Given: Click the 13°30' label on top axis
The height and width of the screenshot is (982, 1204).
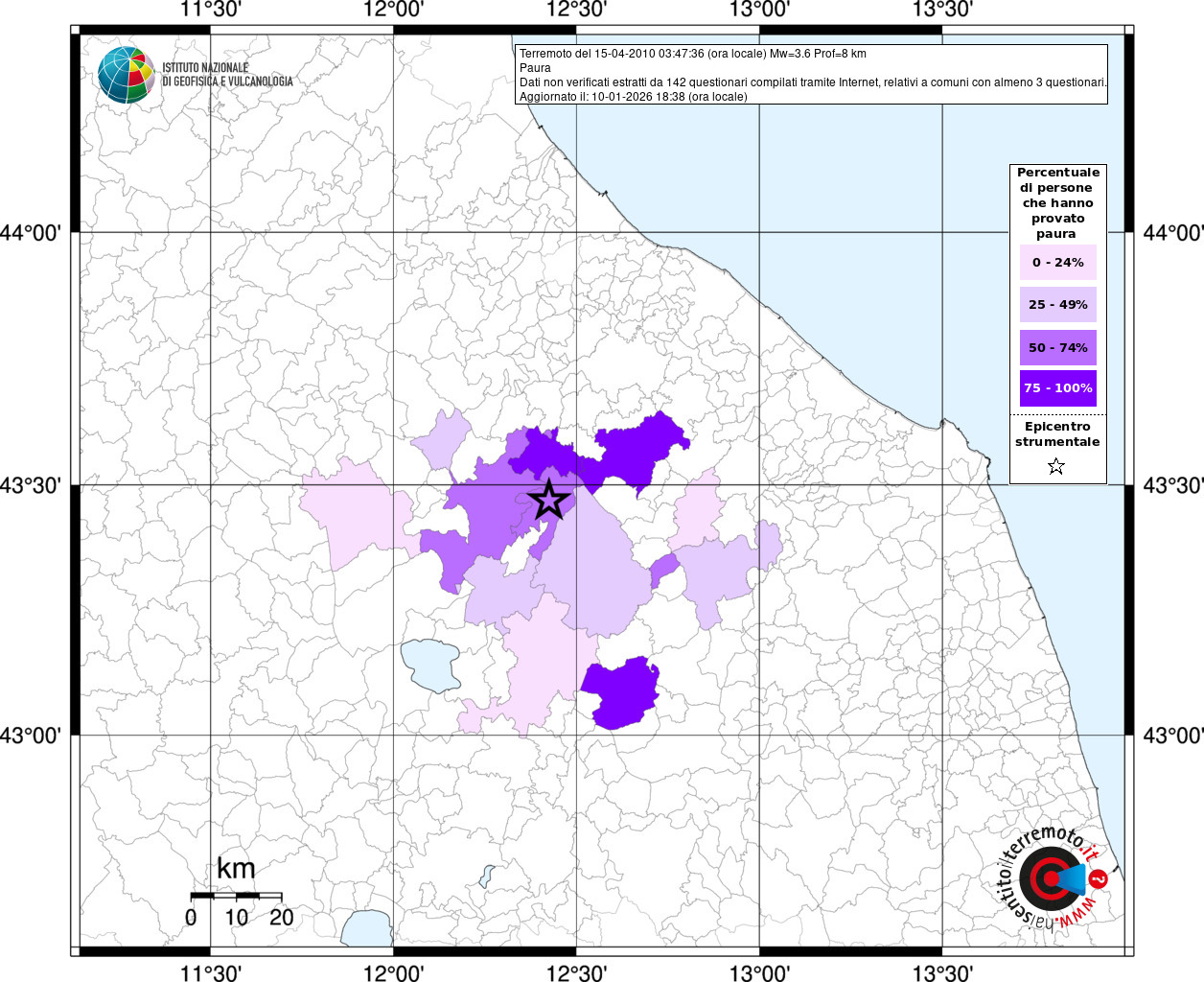Looking at the screenshot, I should pyautogui.click(x=942, y=10).
